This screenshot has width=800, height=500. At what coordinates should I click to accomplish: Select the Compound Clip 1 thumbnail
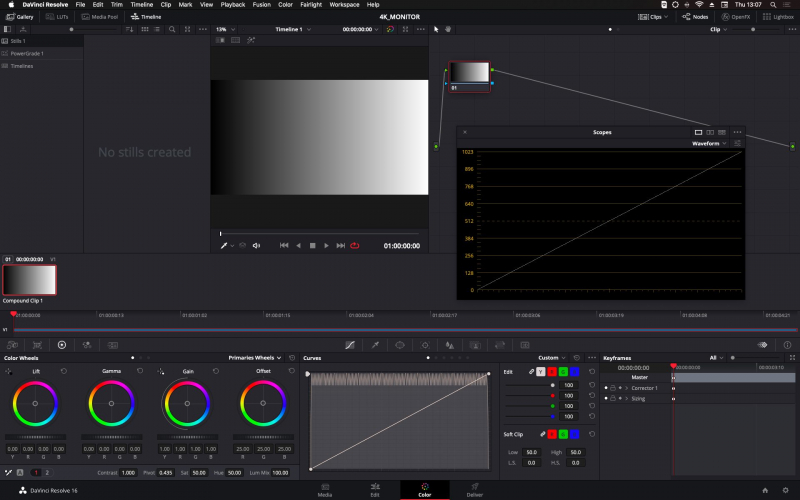tap(29, 279)
